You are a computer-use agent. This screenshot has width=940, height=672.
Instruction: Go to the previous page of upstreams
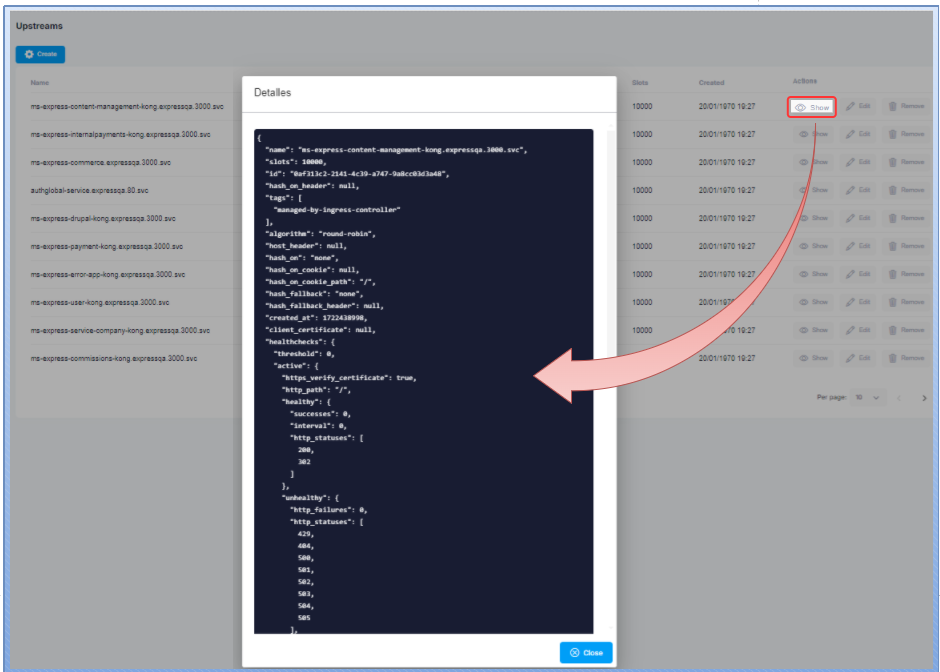click(899, 398)
